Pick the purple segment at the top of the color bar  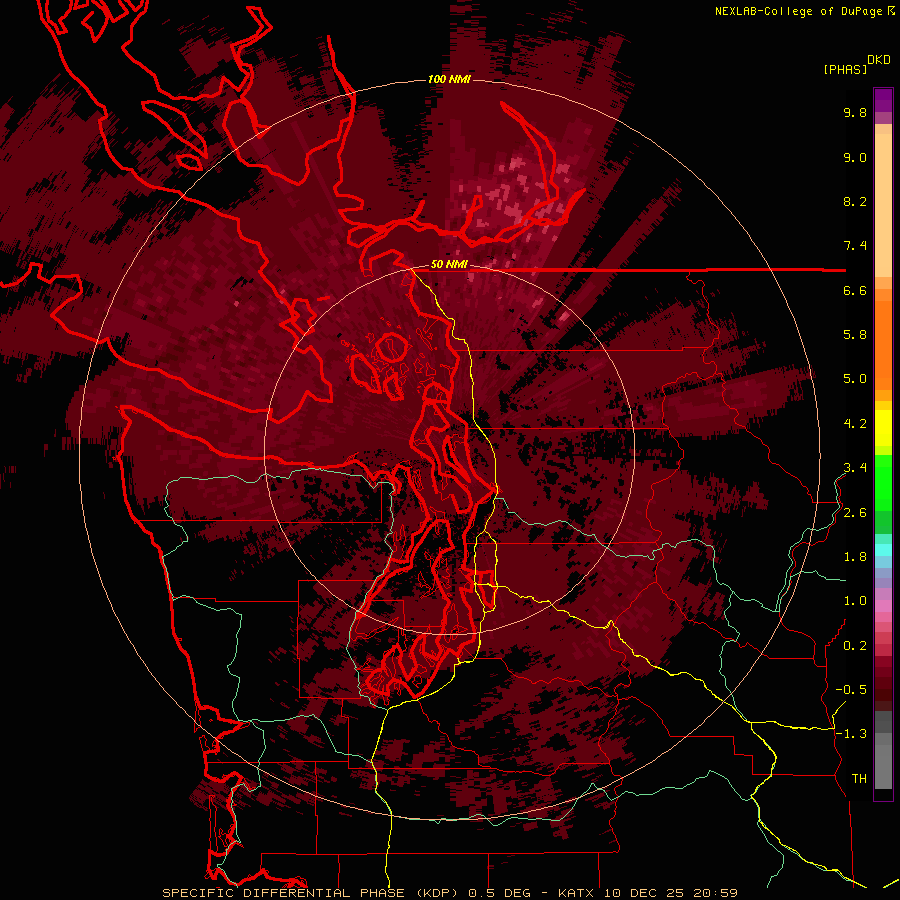coord(883,100)
